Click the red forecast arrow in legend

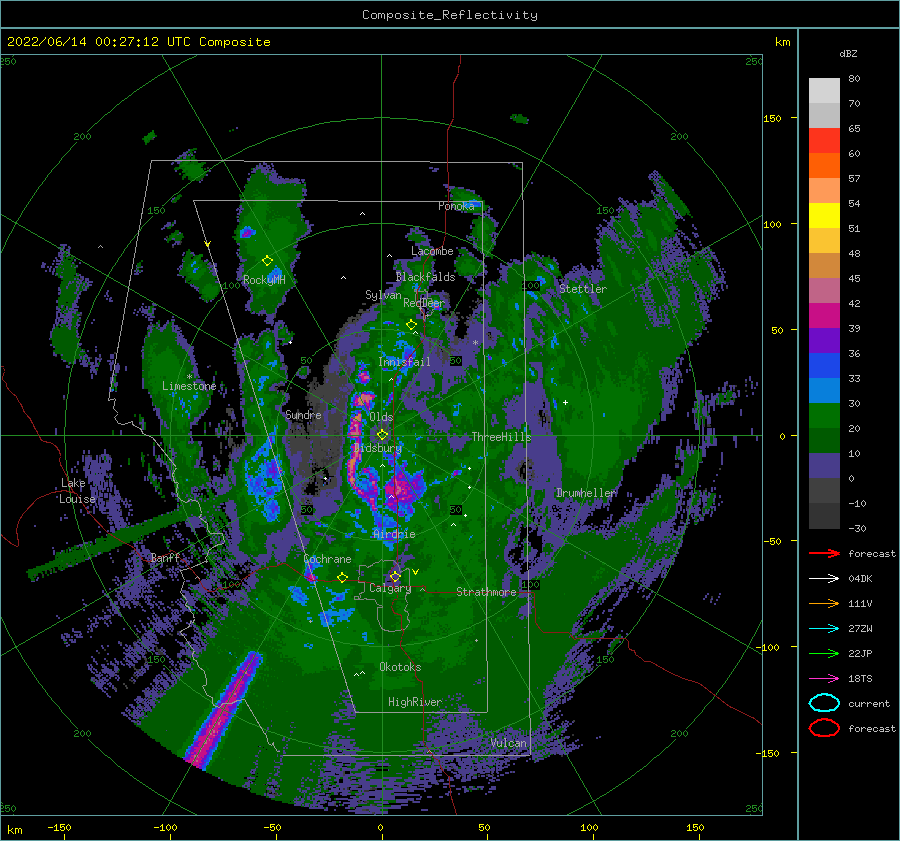824,553
